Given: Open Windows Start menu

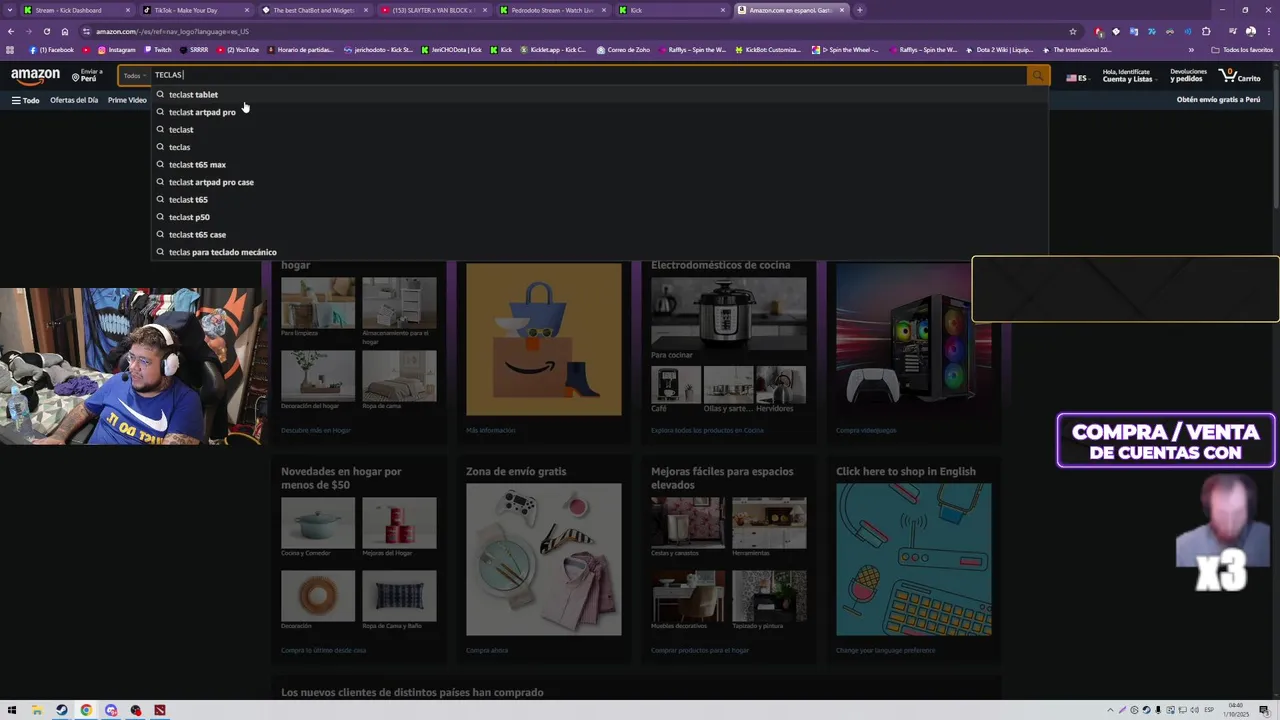Looking at the screenshot, I should click(12, 710).
